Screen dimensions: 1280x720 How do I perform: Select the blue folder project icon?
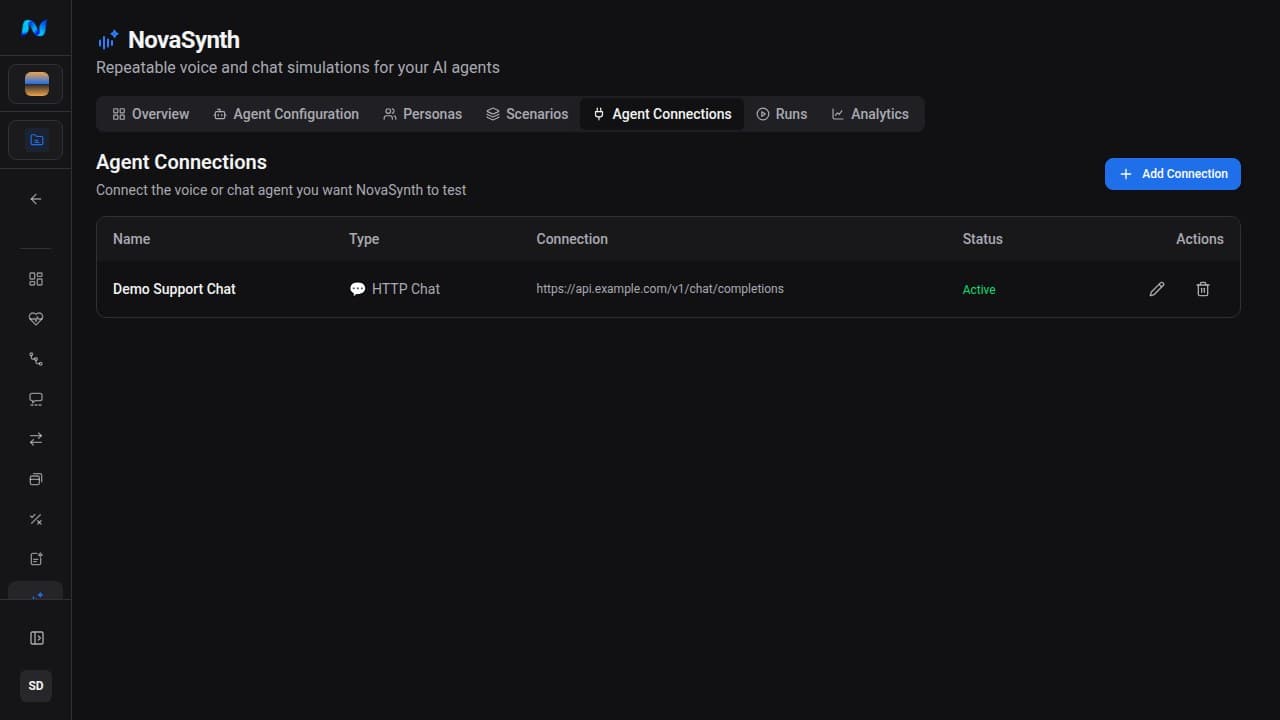(x=36, y=140)
